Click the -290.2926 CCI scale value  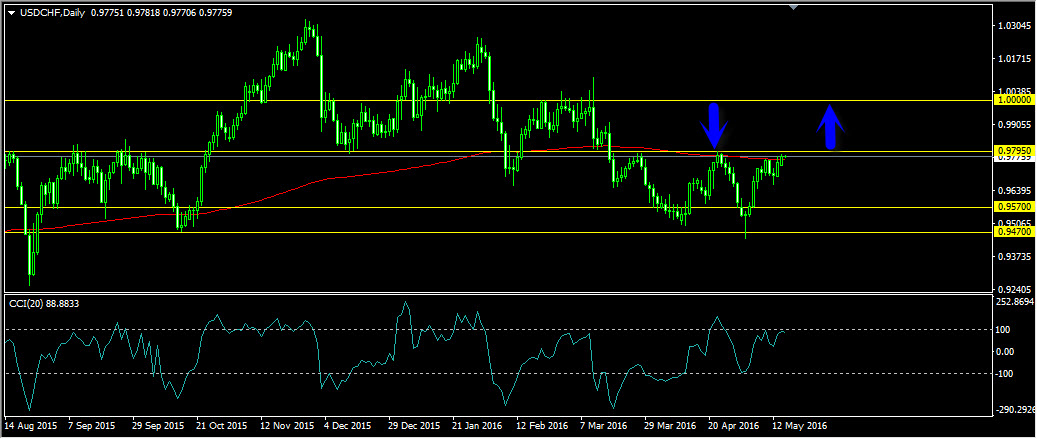point(1016,409)
